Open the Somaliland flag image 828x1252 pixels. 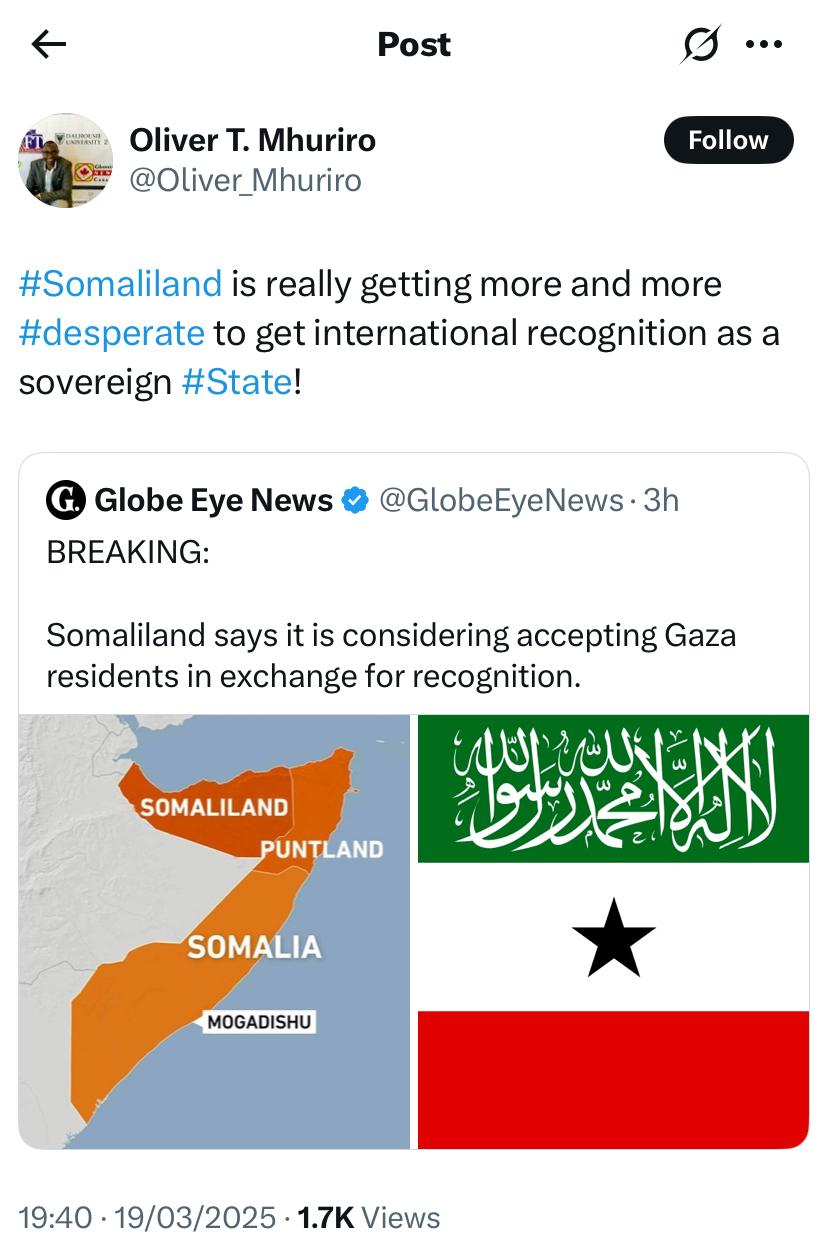click(613, 931)
